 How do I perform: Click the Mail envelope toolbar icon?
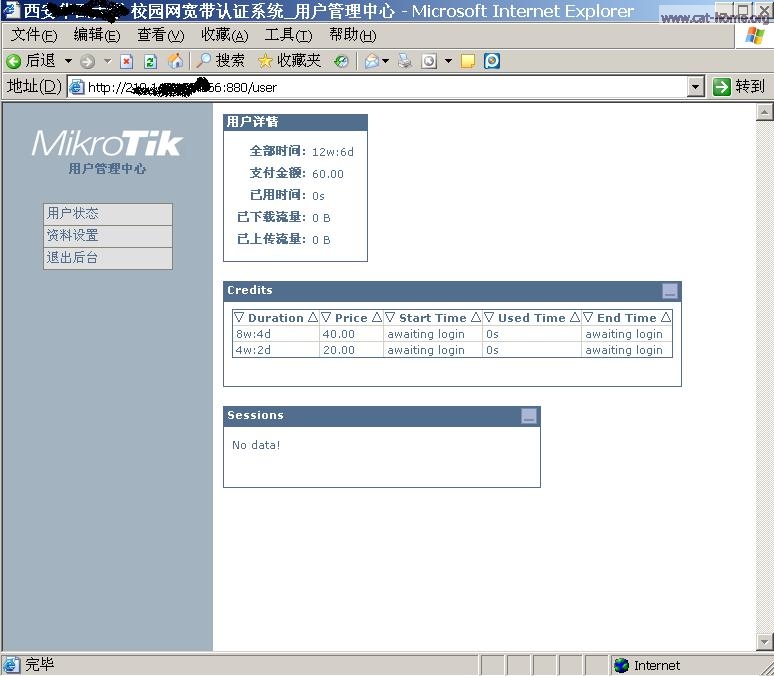[x=372, y=61]
